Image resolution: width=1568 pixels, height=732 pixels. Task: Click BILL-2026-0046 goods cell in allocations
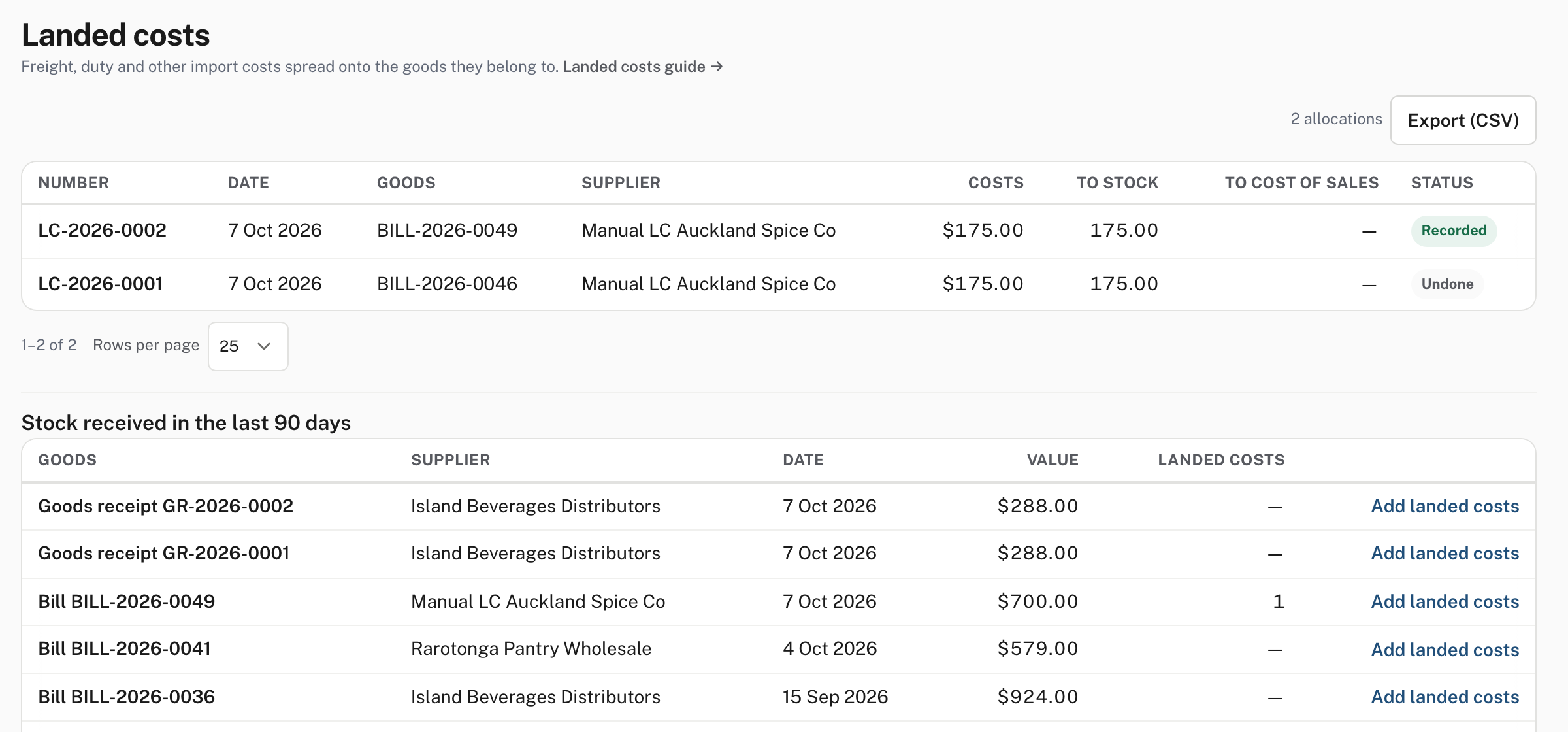[x=447, y=284]
